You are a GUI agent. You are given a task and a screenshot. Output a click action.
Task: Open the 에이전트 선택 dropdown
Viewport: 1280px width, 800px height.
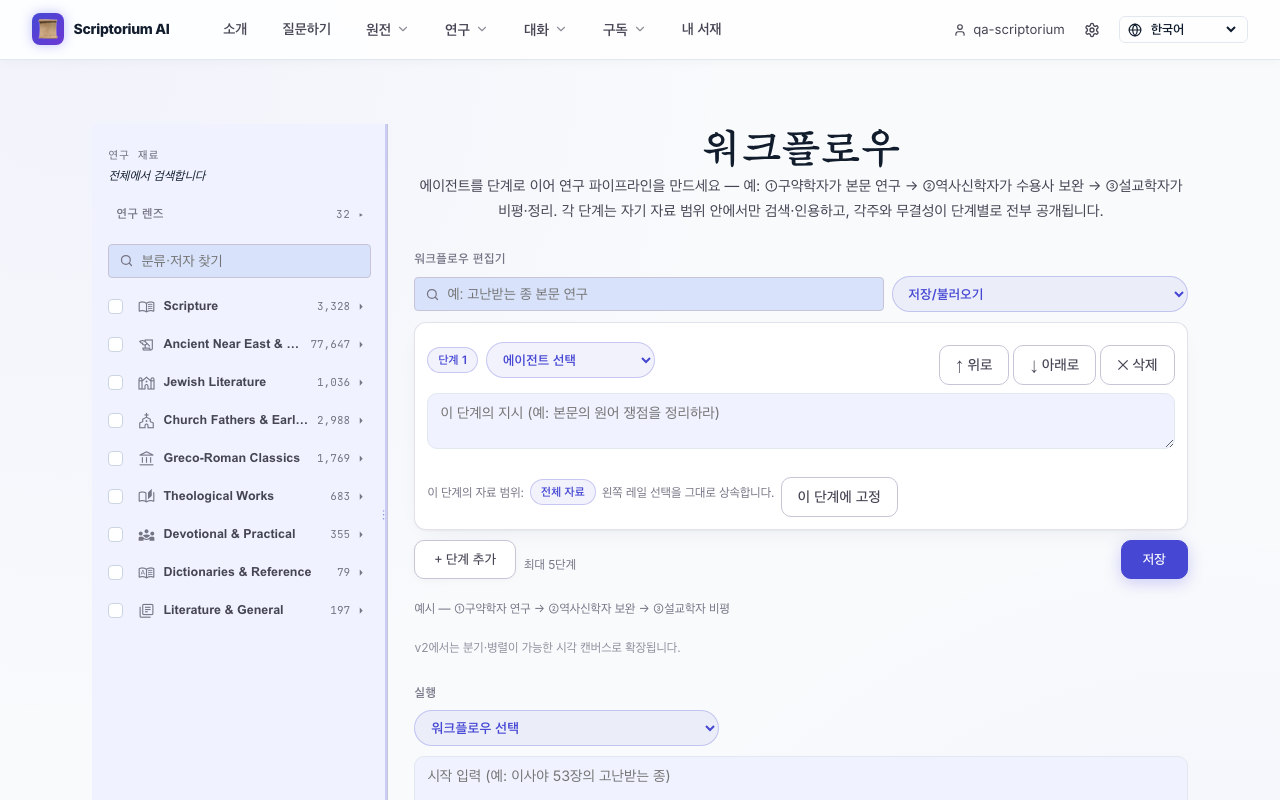[x=570, y=360]
